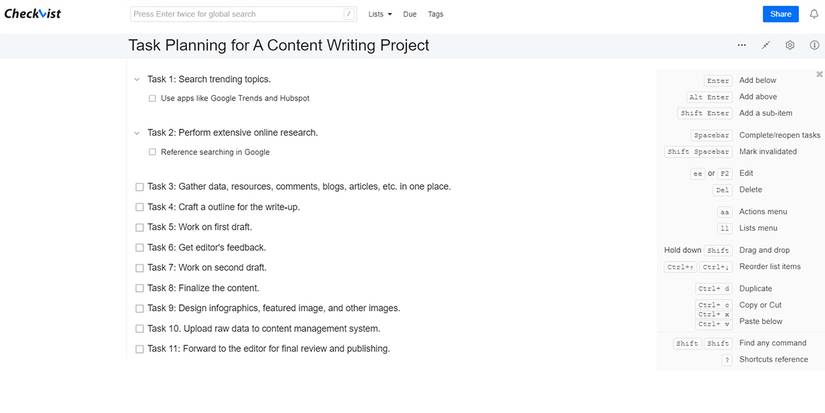The image size is (825, 413).
Task: Check off Task 3: Gather data item
Action: tap(139, 187)
